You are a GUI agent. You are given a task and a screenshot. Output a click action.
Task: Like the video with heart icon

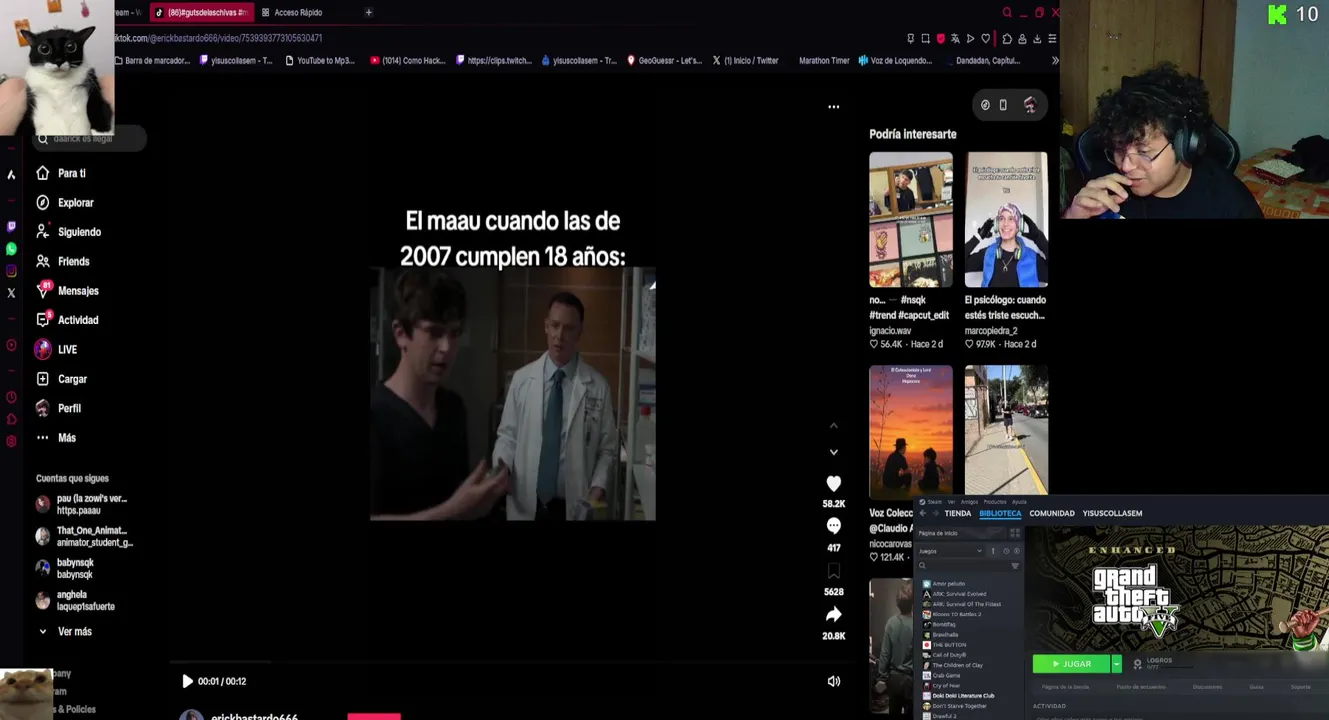coord(834,483)
